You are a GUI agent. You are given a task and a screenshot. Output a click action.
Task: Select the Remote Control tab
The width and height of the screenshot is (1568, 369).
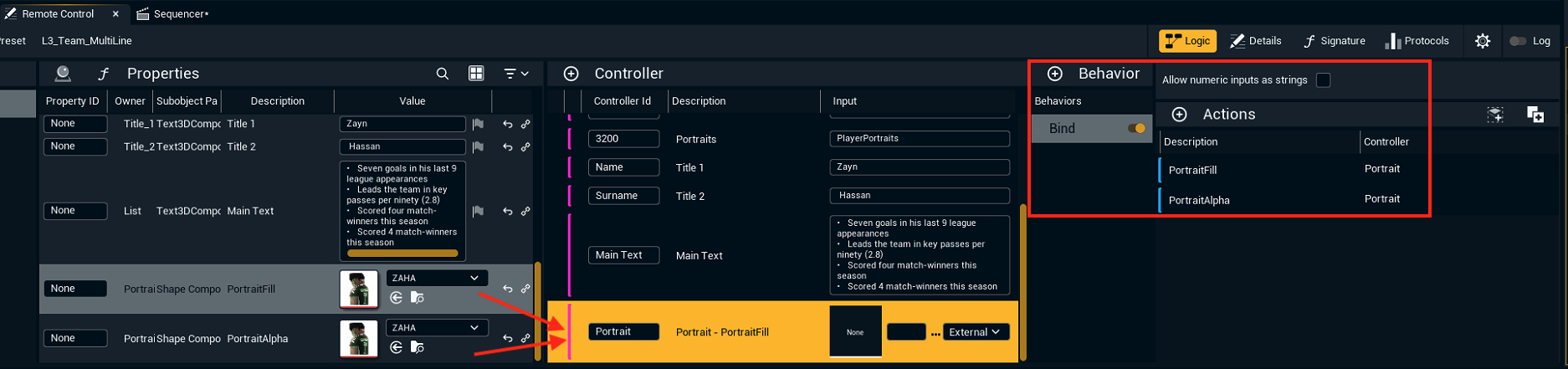point(58,14)
